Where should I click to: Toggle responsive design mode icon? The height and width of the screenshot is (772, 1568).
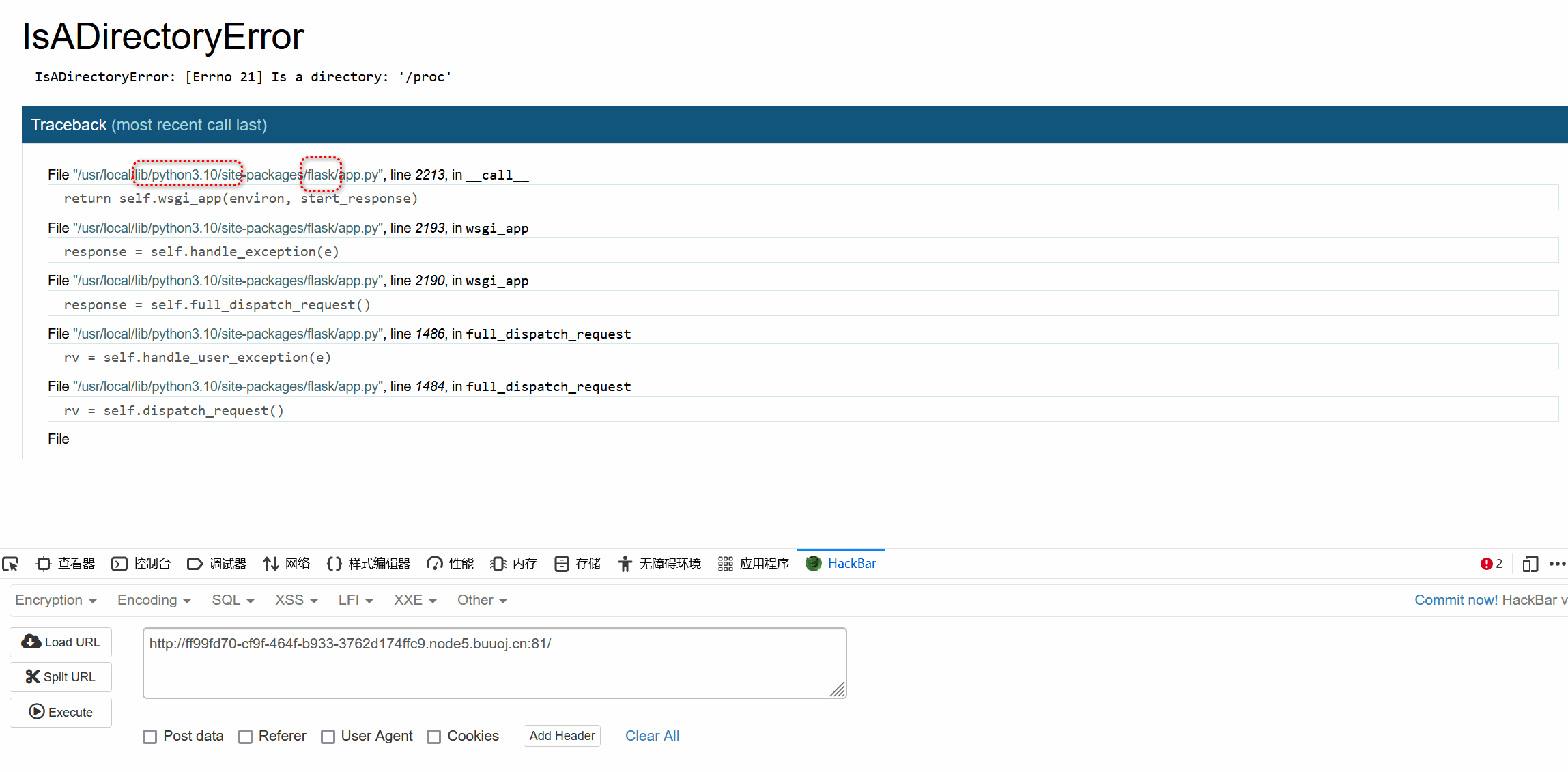1530,564
